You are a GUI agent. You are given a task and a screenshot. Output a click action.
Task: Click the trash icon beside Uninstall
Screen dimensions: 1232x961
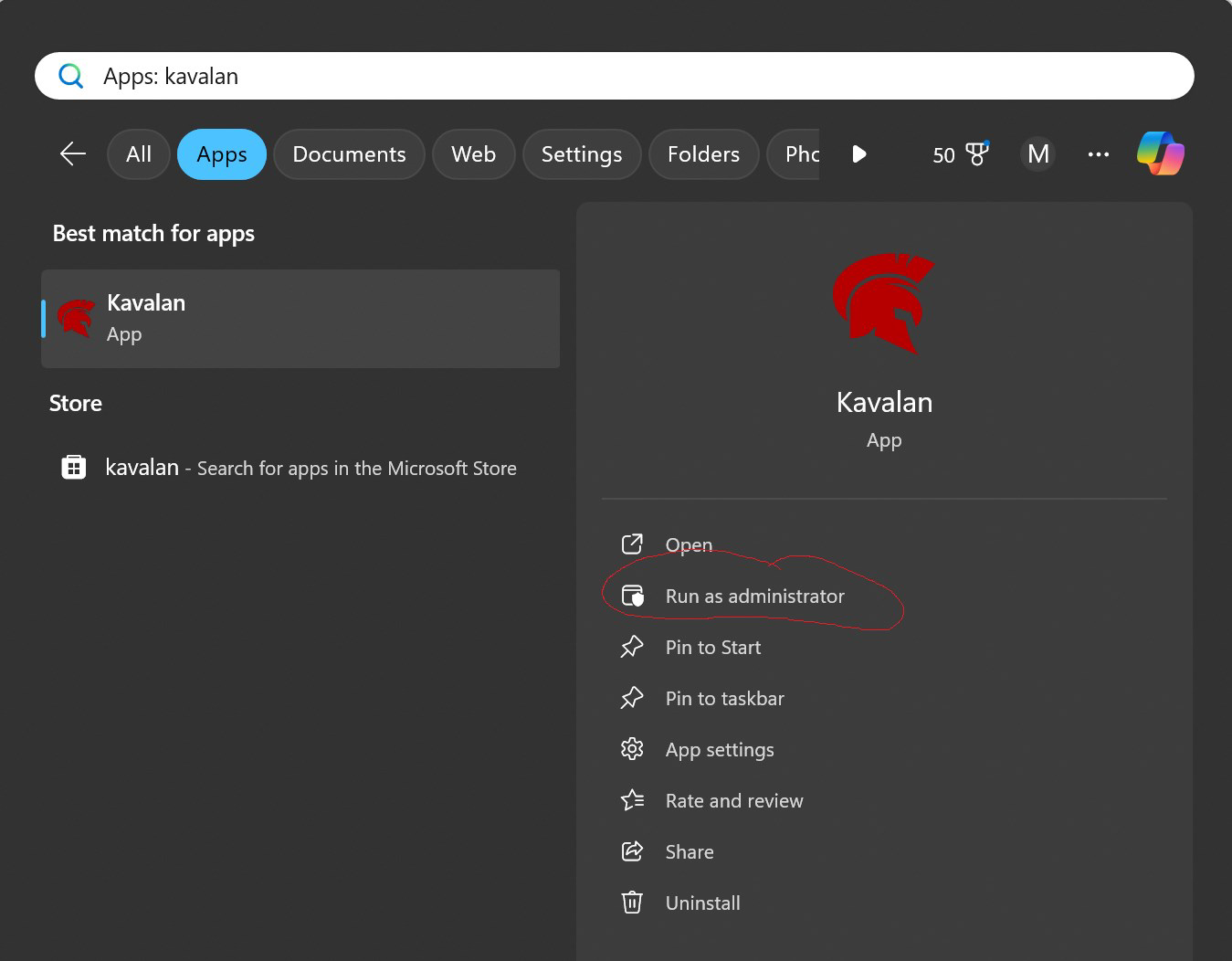coord(632,903)
